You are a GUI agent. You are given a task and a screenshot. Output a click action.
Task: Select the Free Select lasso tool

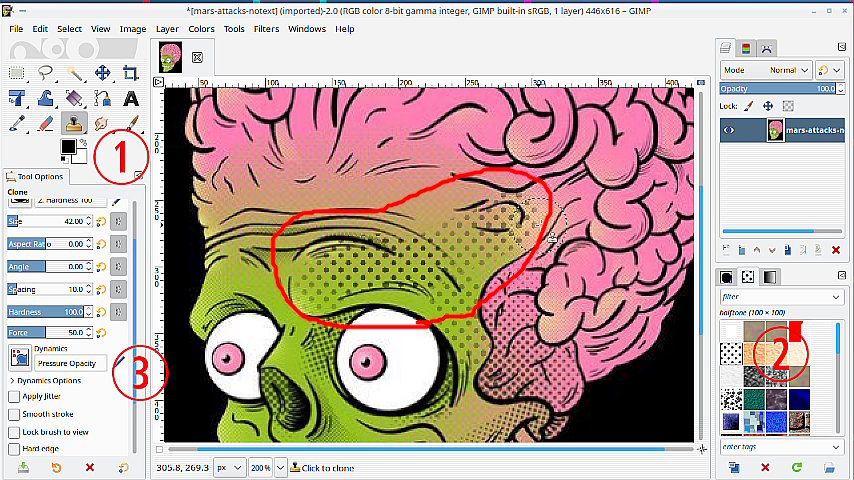tap(45, 72)
